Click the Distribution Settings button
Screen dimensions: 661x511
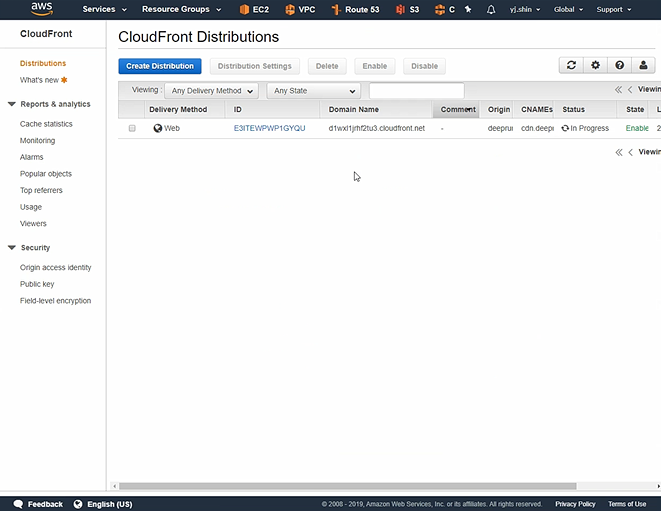255,66
